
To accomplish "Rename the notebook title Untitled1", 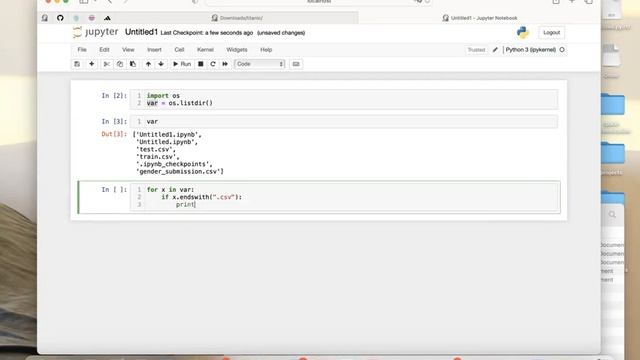I will click(141, 32).
